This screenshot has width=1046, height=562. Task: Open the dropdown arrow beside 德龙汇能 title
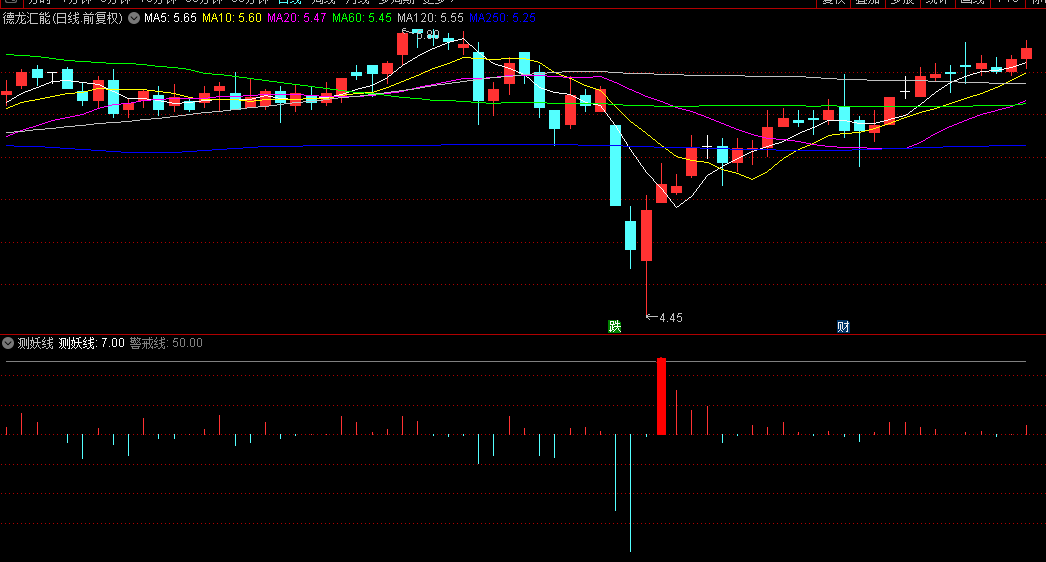(x=134, y=18)
